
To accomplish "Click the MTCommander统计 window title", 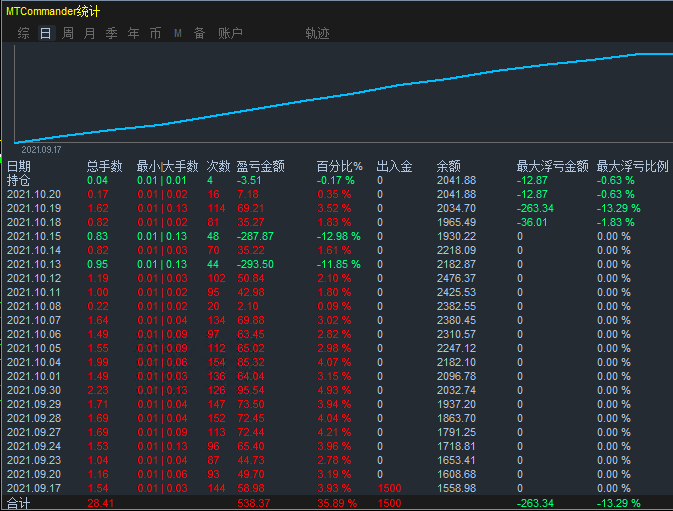I will tap(53, 11).
